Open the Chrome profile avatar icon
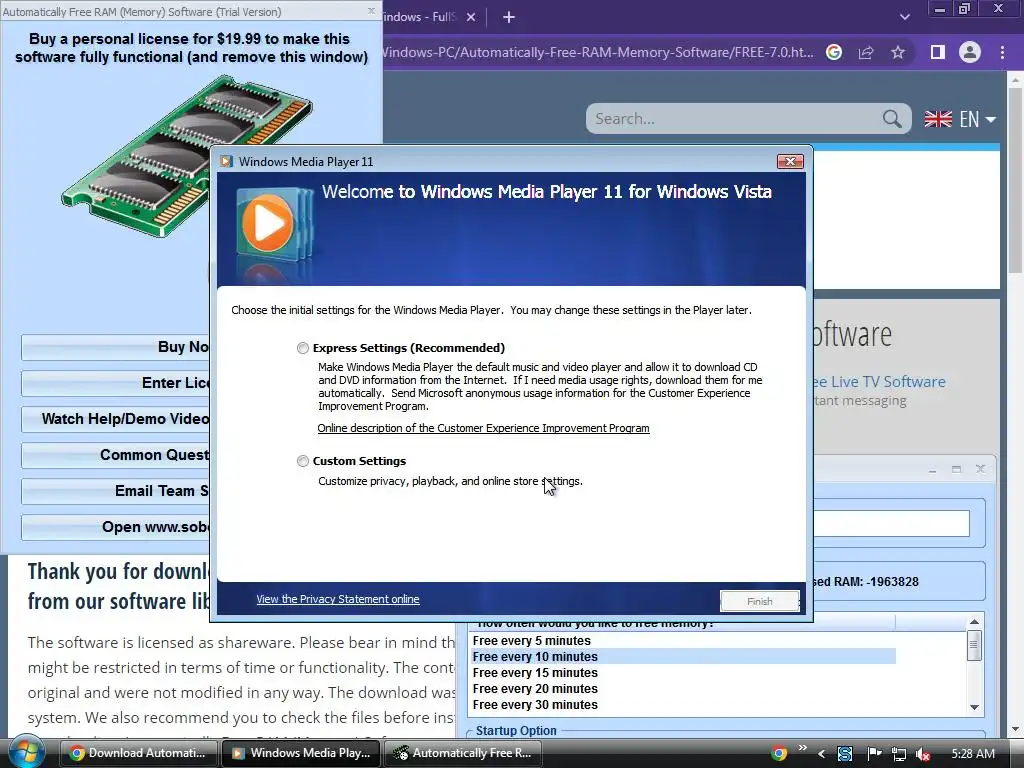Screen dimensions: 1024x768 [x=970, y=52]
